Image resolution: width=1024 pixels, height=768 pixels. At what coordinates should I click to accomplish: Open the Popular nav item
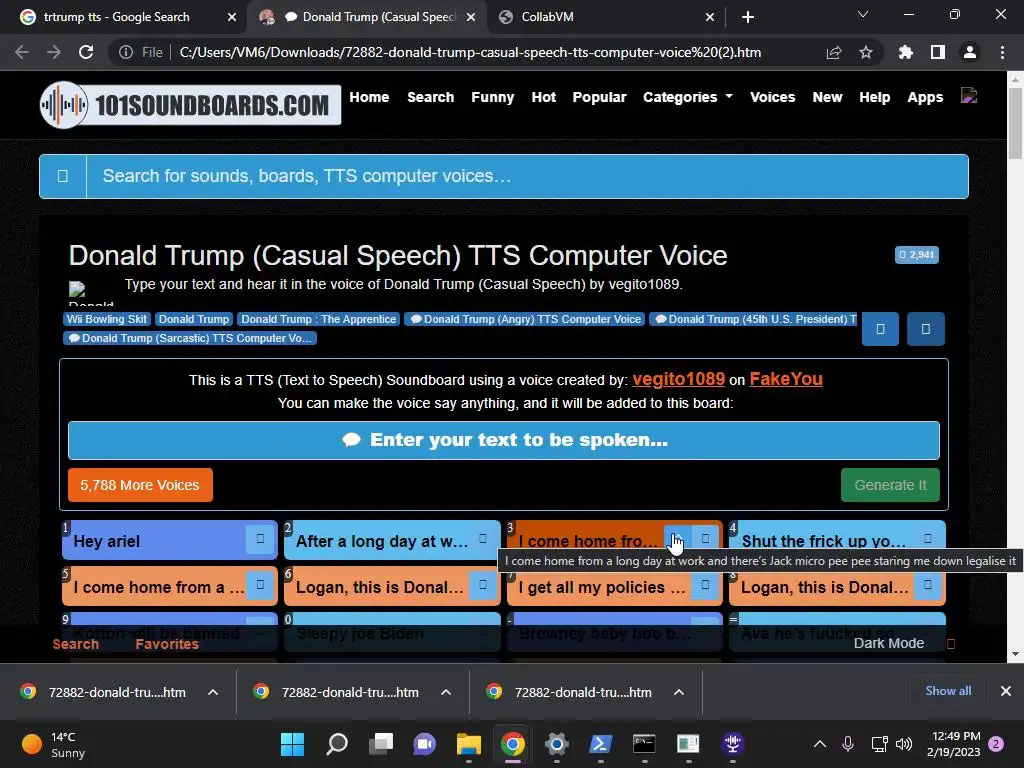coord(600,97)
